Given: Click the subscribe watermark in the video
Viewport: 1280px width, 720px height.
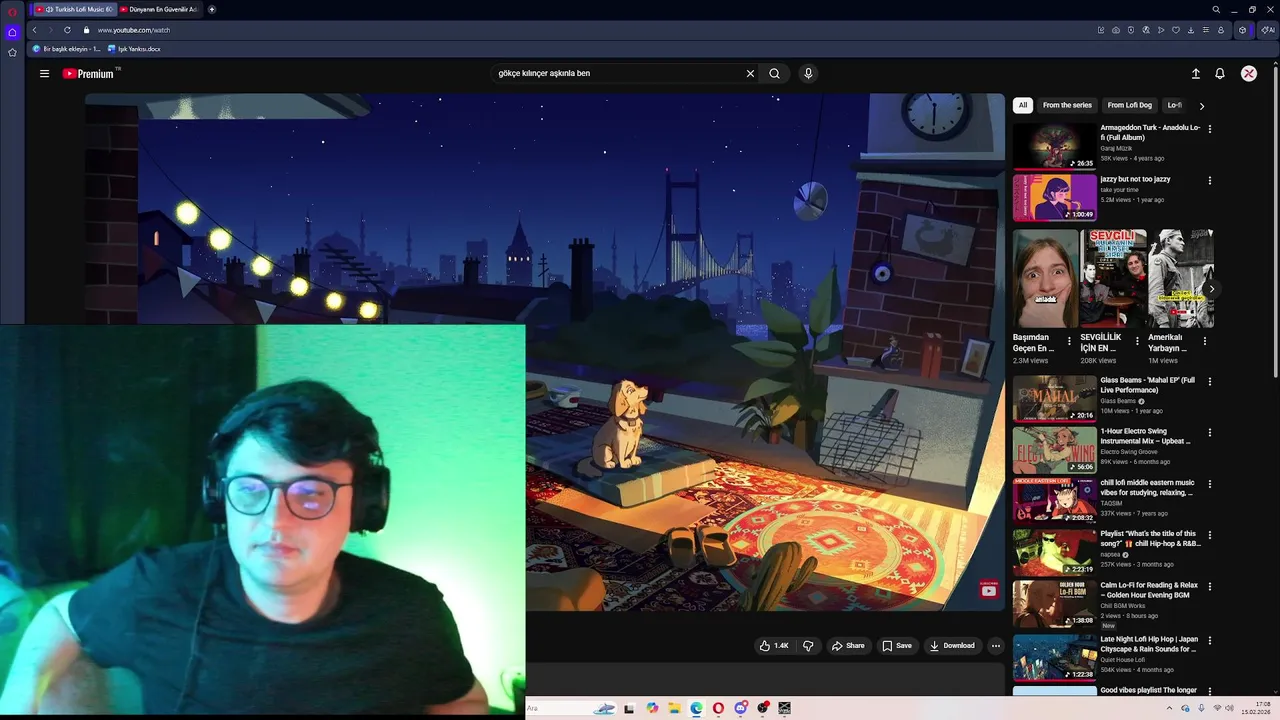Looking at the screenshot, I should click(988, 589).
